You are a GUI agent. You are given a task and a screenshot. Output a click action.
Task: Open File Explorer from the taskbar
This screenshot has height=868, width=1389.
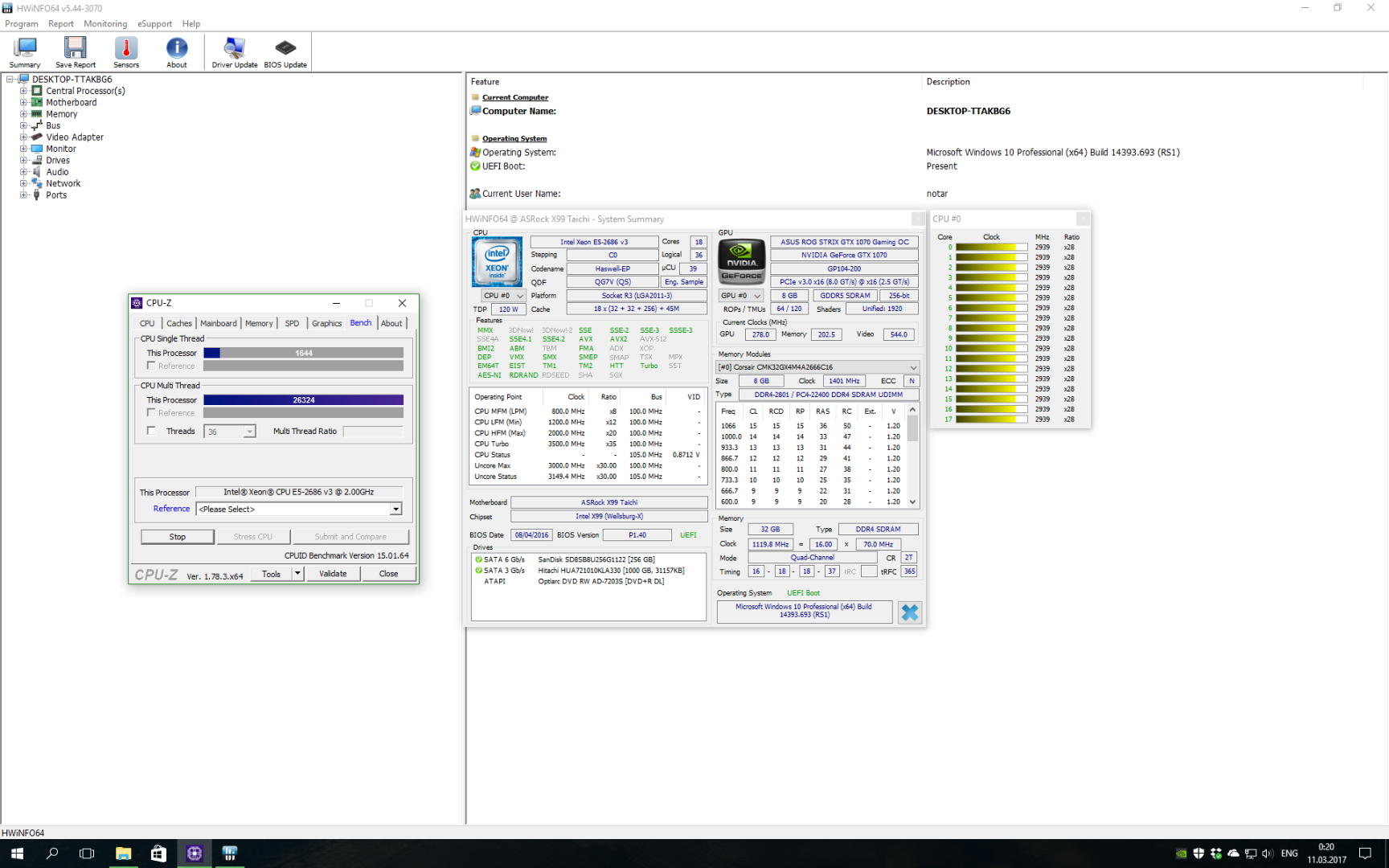123,854
